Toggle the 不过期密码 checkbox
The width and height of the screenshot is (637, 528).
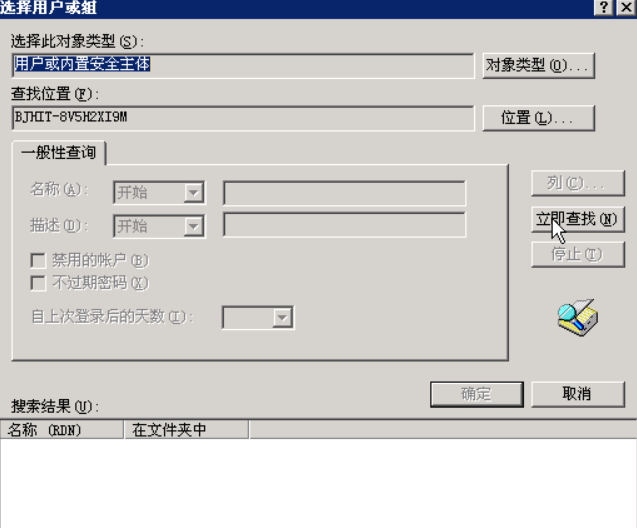(38, 283)
